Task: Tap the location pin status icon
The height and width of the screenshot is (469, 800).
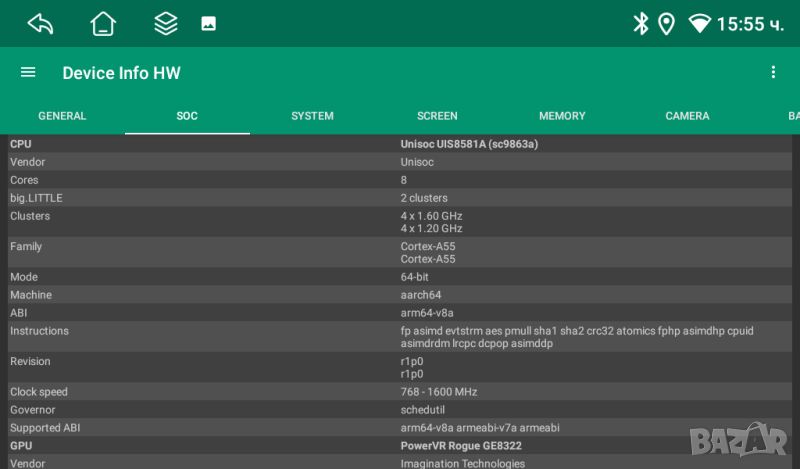Action: [x=666, y=24]
